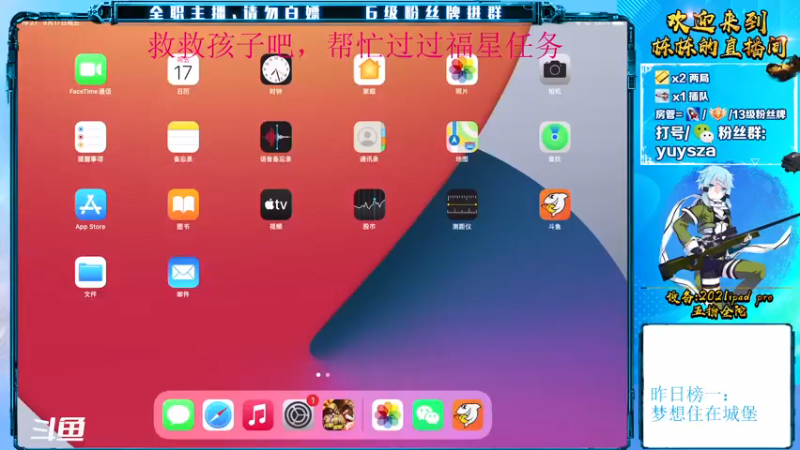This screenshot has width=800, height=450.
Task: Open Photos app in top row
Action: [x=462, y=69]
